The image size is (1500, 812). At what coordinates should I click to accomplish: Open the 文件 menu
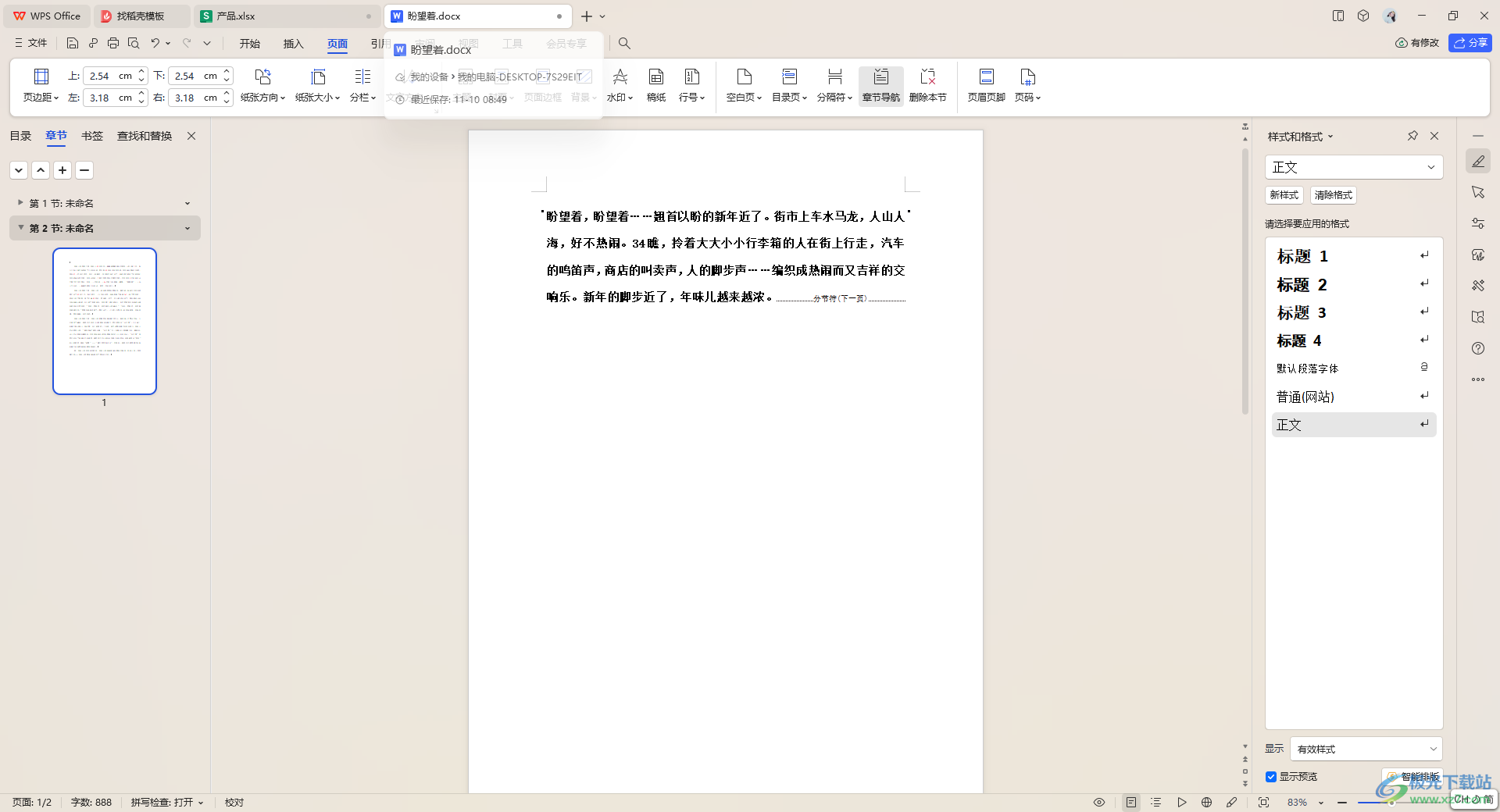pos(31,43)
